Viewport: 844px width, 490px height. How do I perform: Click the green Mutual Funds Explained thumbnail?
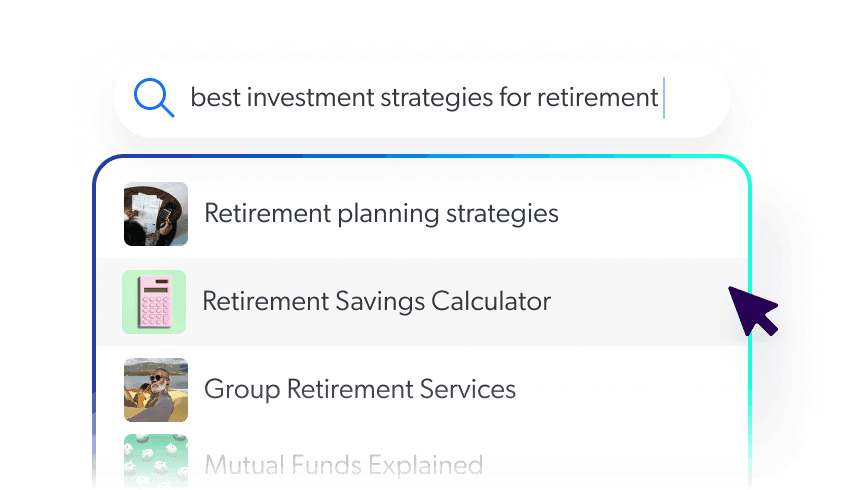(156, 462)
